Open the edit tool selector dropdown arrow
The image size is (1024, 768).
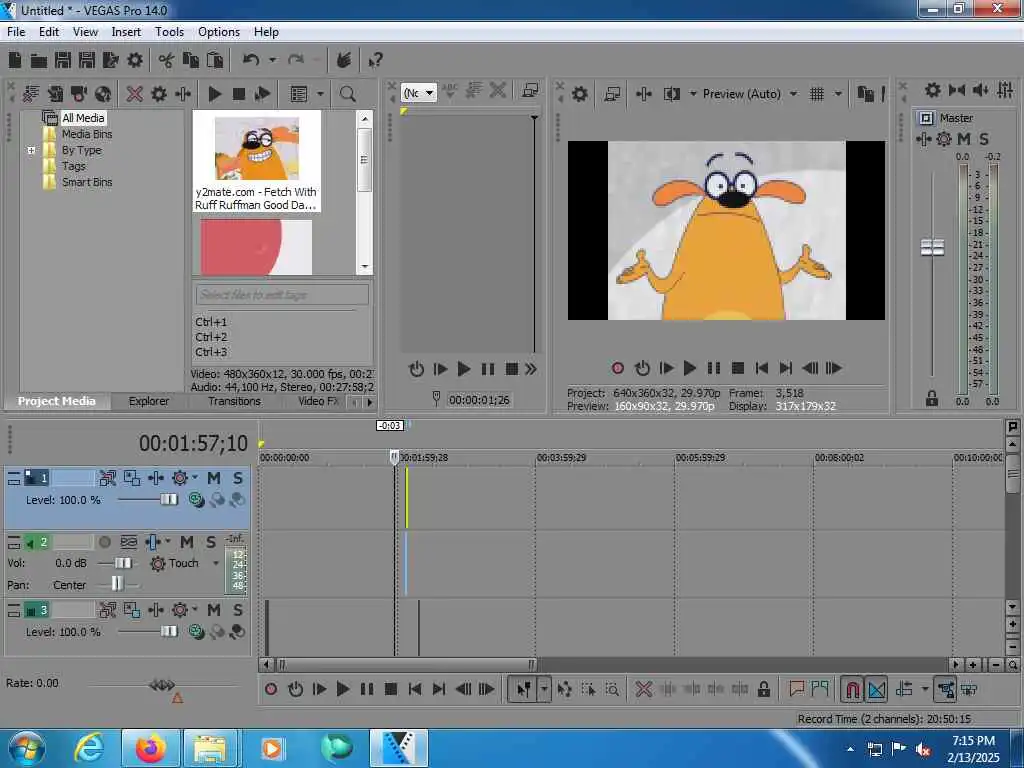pyautogui.click(x=544, y=689)
